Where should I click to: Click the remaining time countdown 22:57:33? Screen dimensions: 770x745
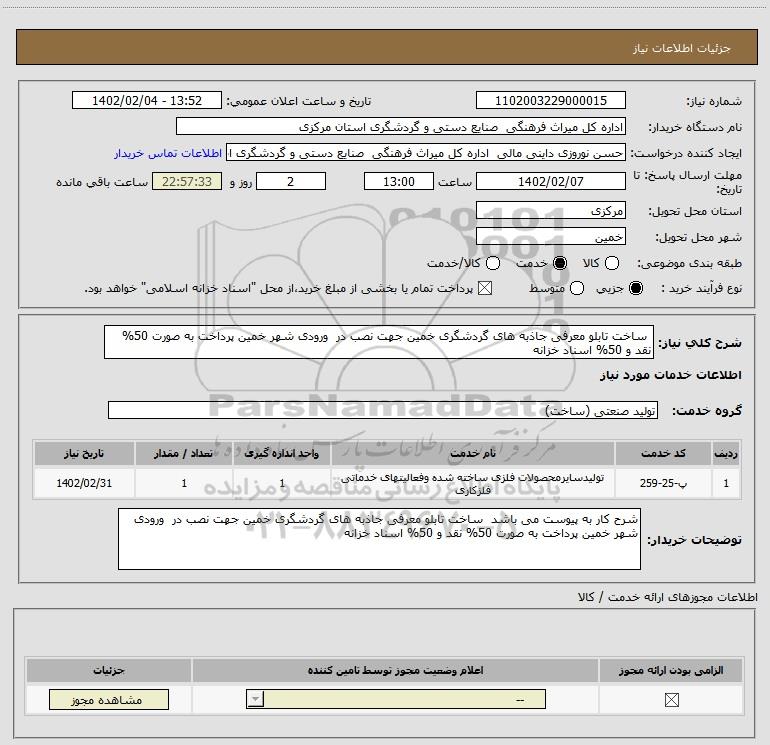click(187, 181)
